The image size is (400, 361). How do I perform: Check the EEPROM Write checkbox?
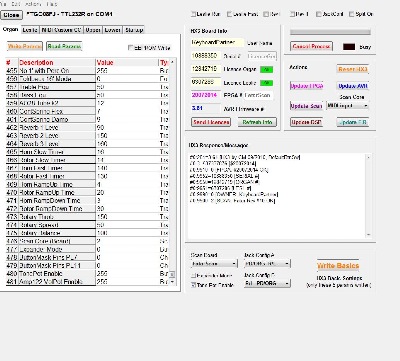pos(131,48)
